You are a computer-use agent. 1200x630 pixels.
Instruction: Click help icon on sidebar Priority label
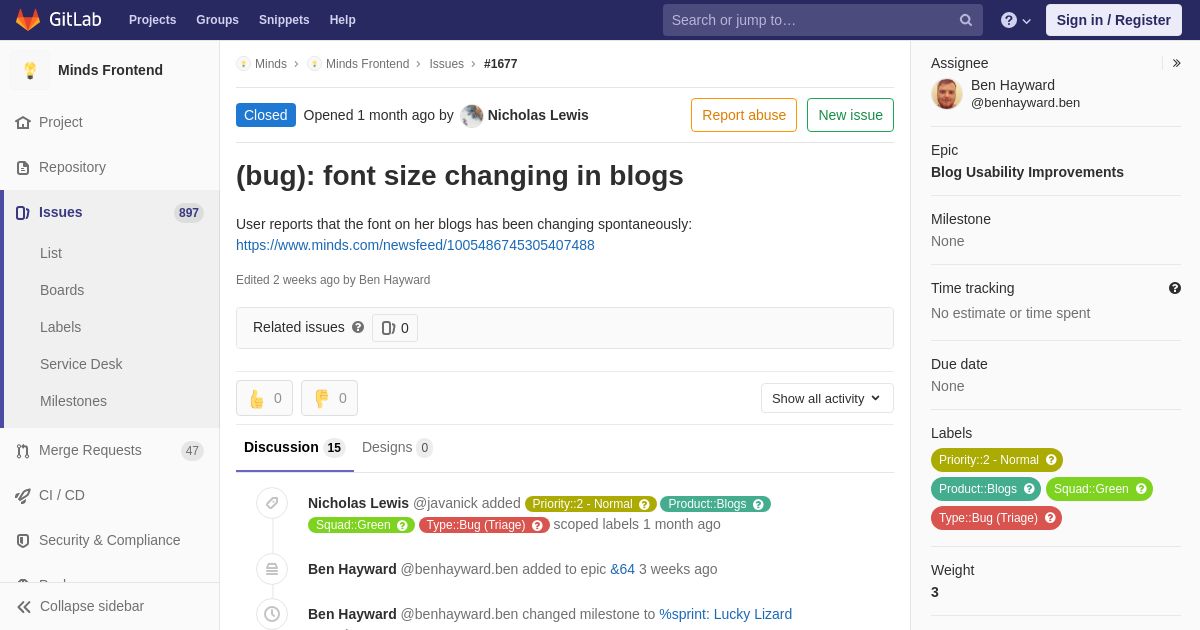click(x=1051, y=460)
